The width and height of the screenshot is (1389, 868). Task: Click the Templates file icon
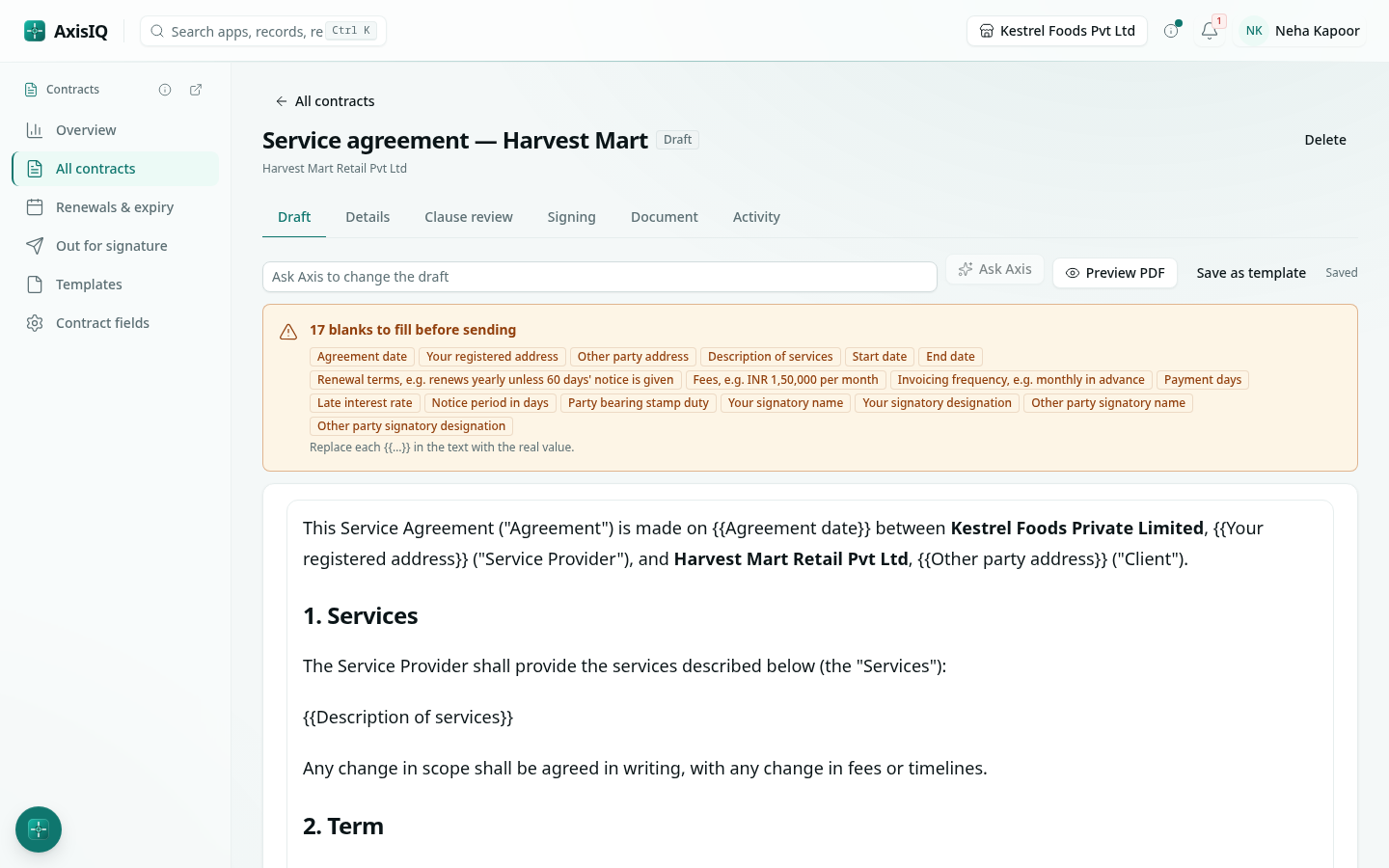[35, 285]
